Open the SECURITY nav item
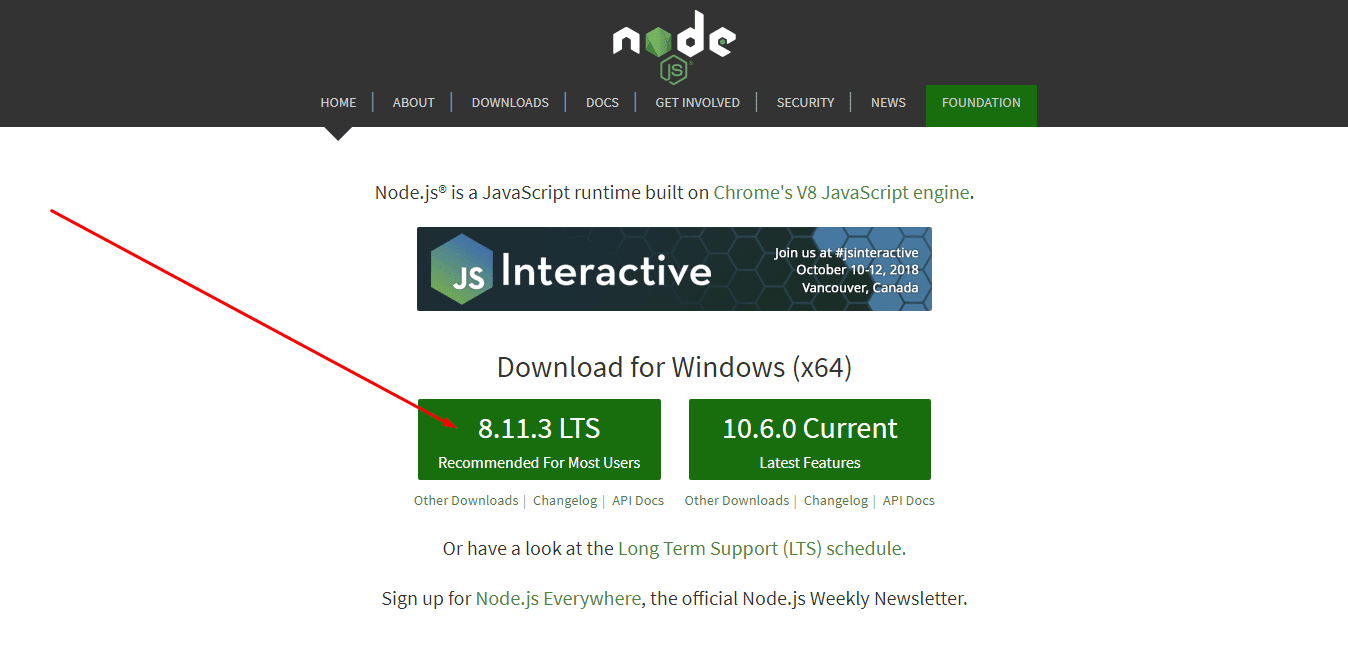The height and width of the screenshot is (660, 1348). (x=805, y=102)
